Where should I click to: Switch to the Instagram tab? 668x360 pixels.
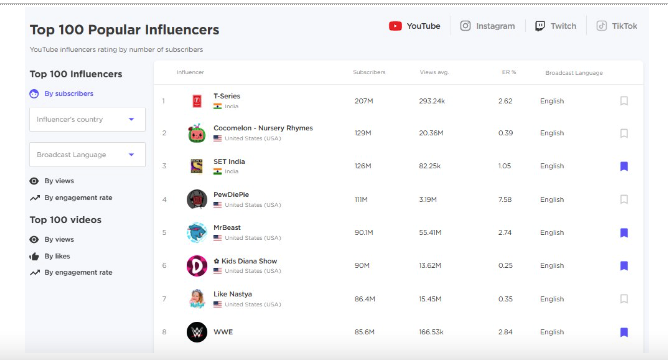[x=487, y=26]
